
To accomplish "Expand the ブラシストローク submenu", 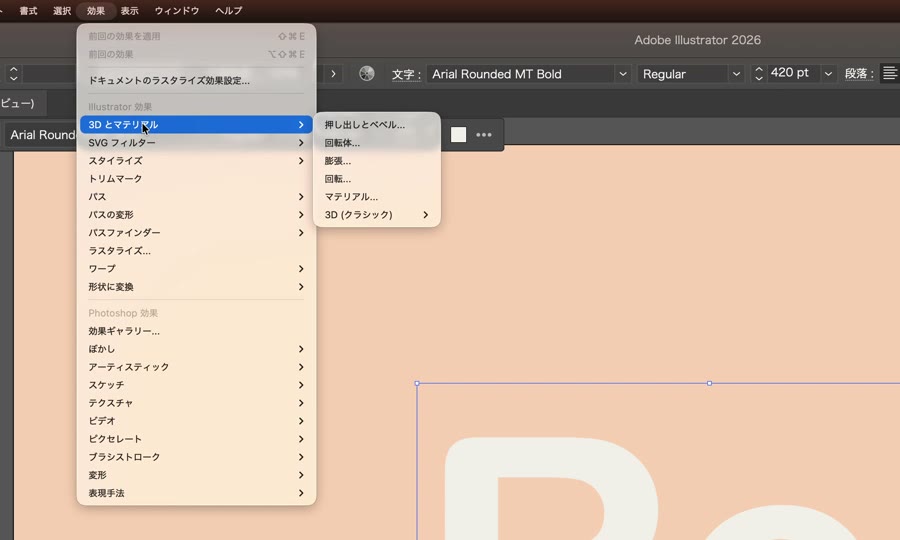I will click(196, 457).
